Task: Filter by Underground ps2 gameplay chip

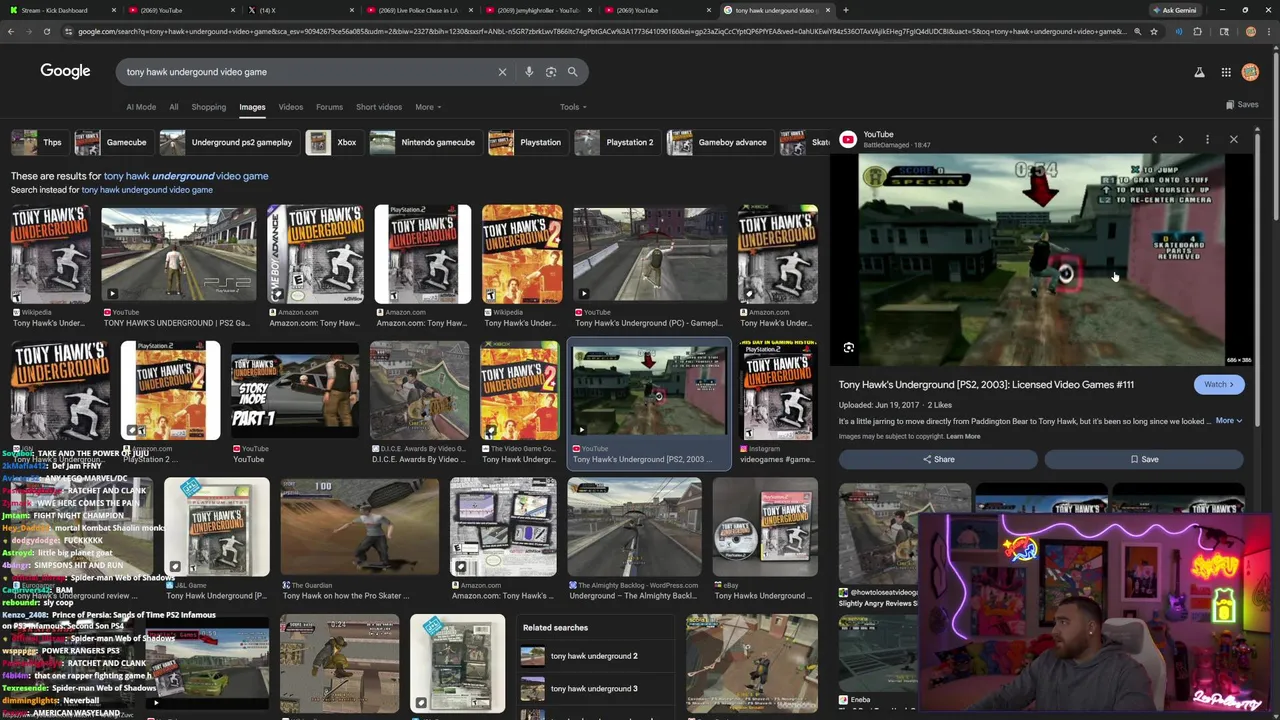Action: 228,142
